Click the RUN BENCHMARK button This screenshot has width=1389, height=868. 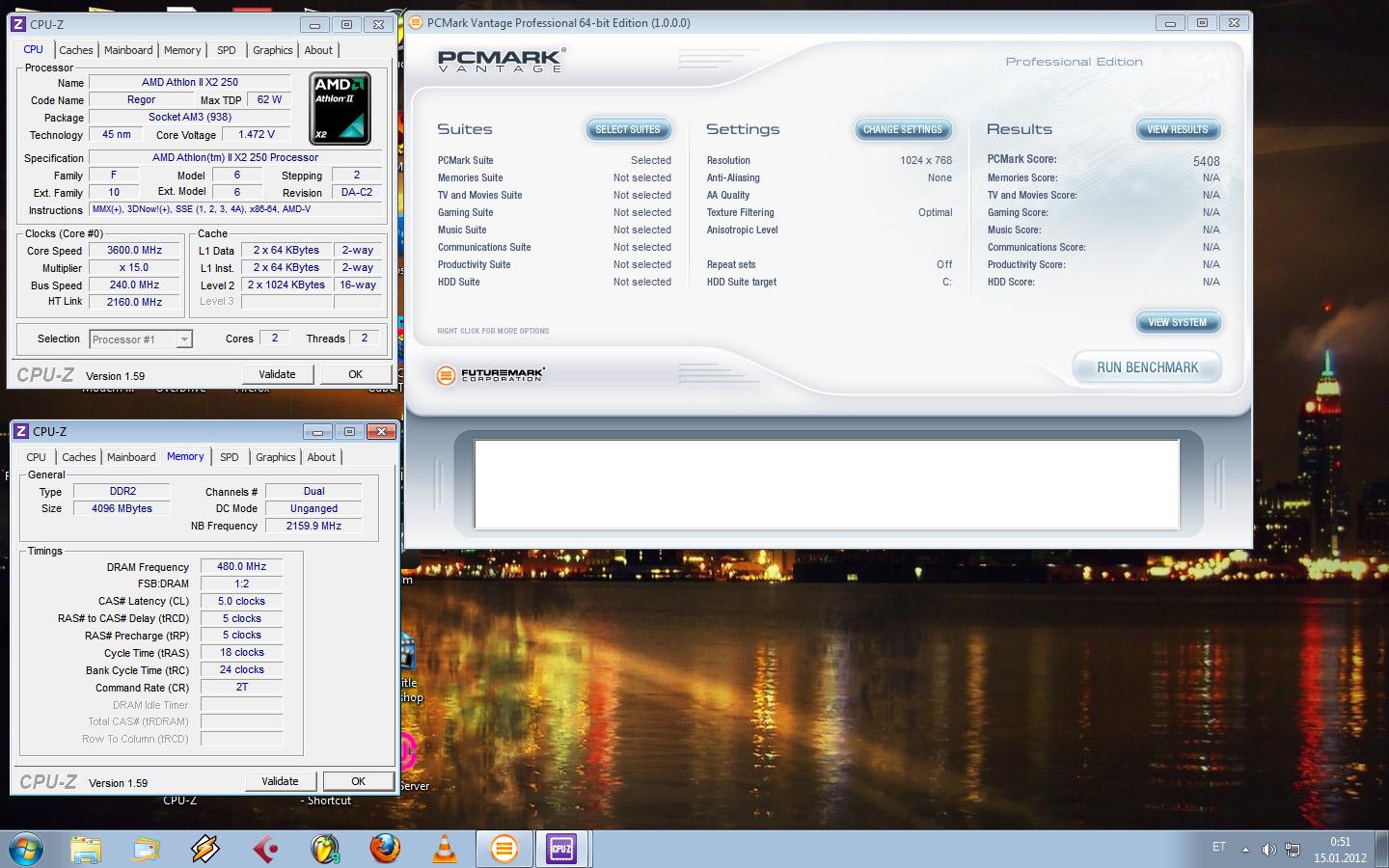tap(1147, 367)
